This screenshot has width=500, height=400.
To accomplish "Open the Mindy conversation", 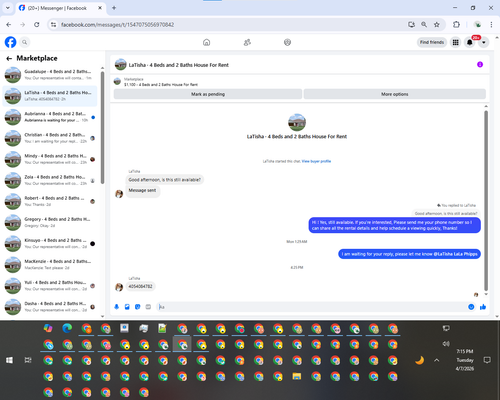I will (x=50, y=159).
